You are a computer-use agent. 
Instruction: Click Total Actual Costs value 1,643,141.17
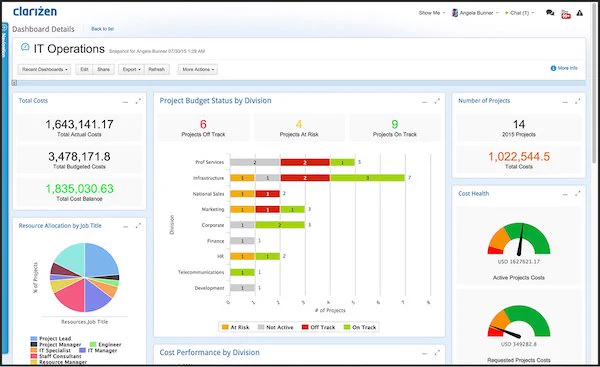[79, 124]
